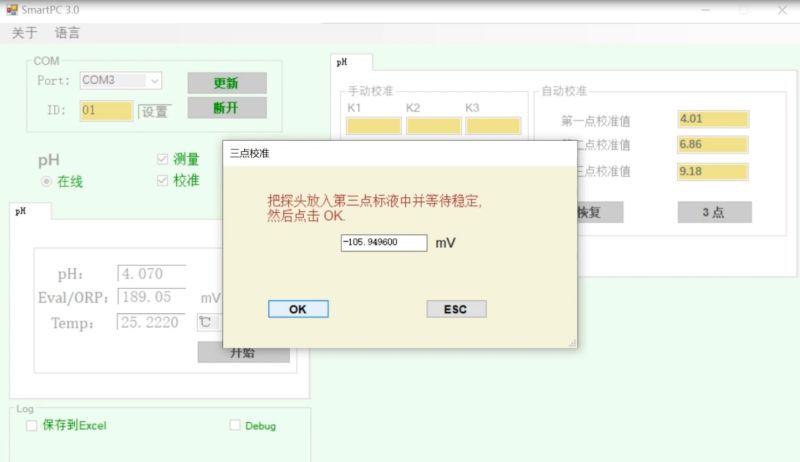Viewport: 800px width, 462px height.
Task: Cancel the dialog with the ESC button
Action: click(x=456, y=309)
